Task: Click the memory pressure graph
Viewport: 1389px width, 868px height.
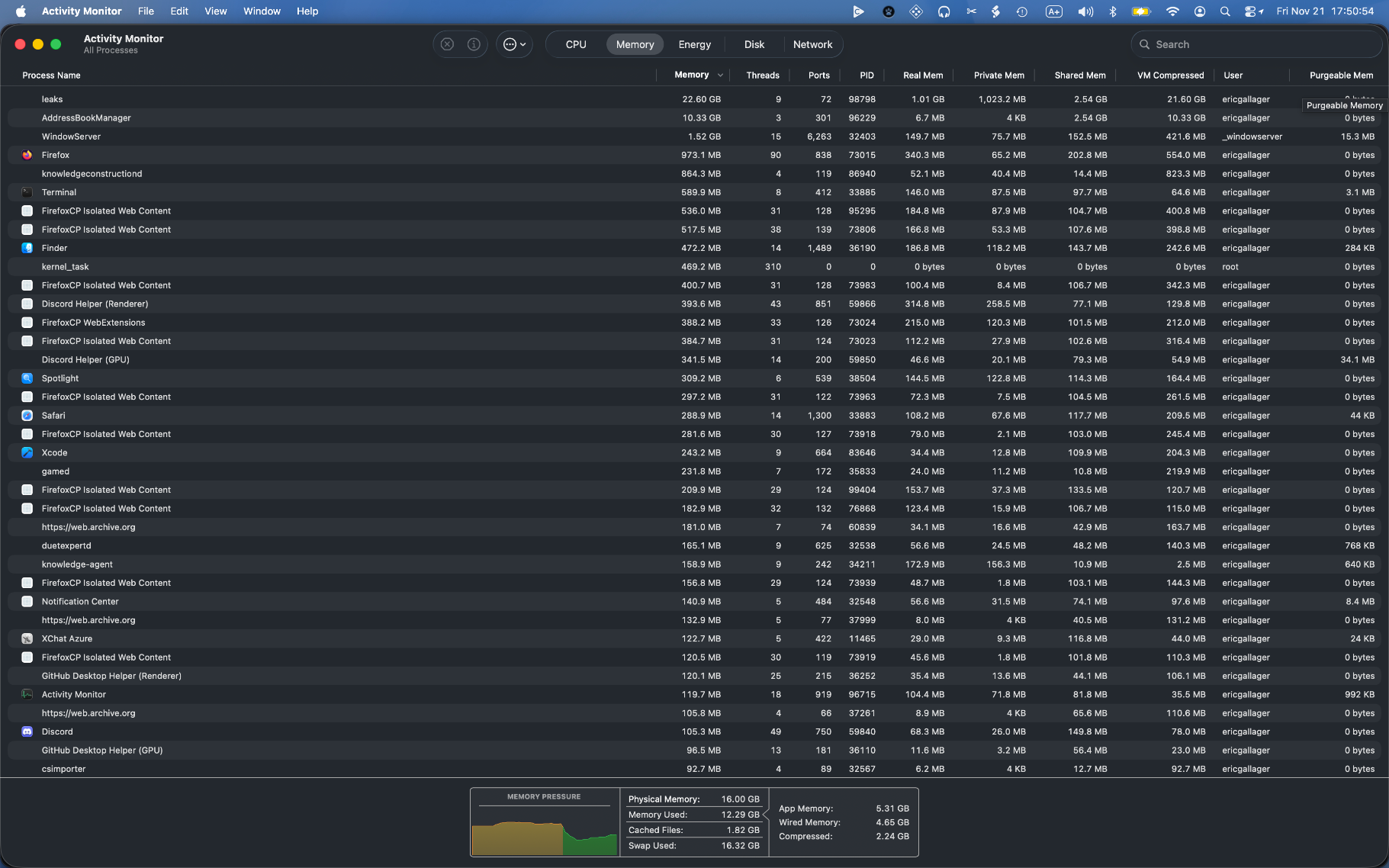Action: (x=544, y=831)
